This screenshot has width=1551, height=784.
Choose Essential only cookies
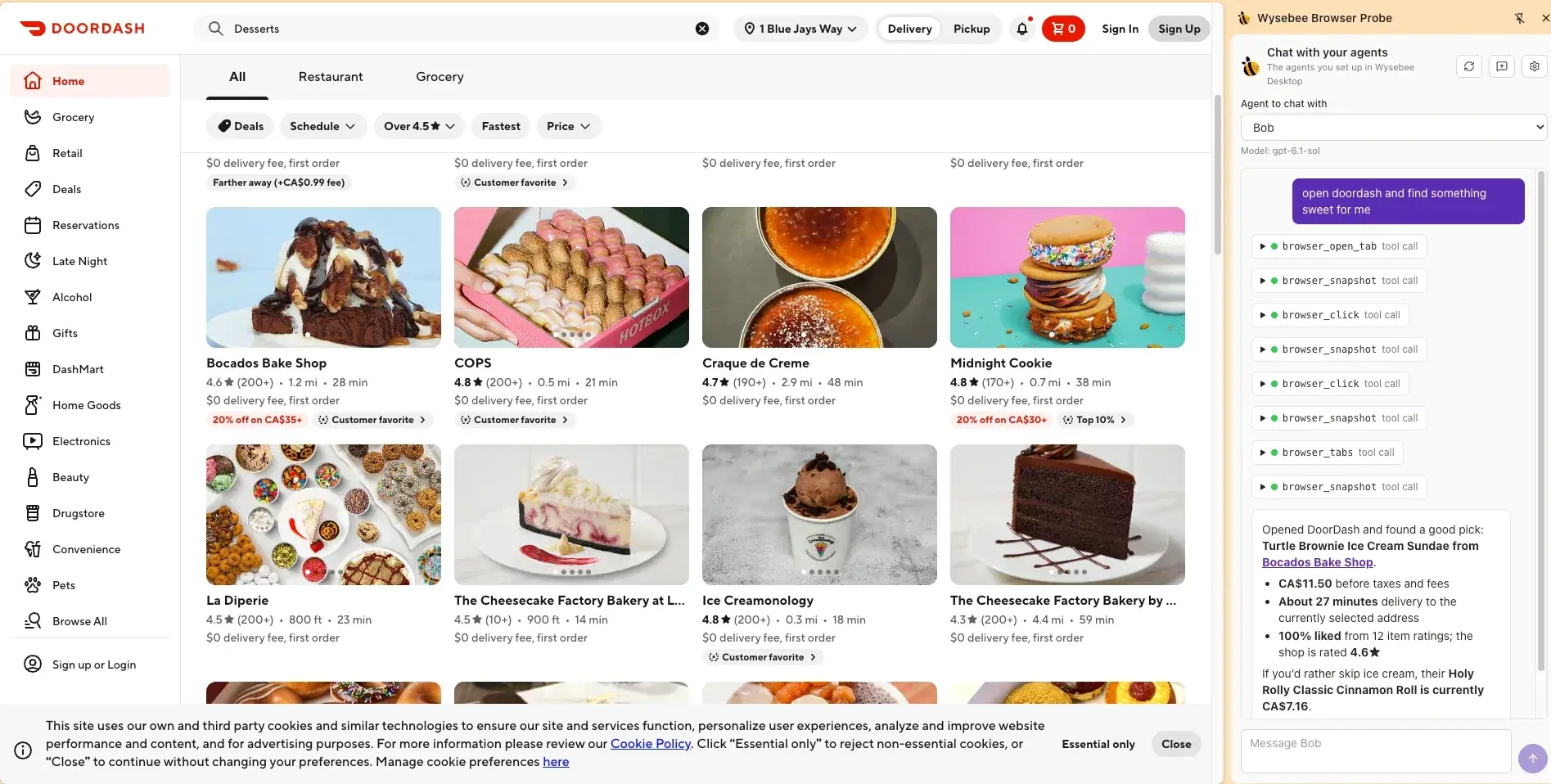click(x=1098, y=744)
